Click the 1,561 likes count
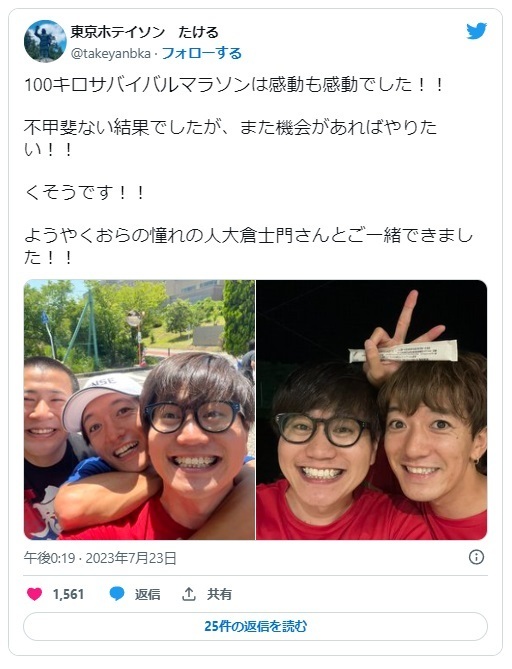Viewport: 512px width, 669px height. (x=68, y=594)
